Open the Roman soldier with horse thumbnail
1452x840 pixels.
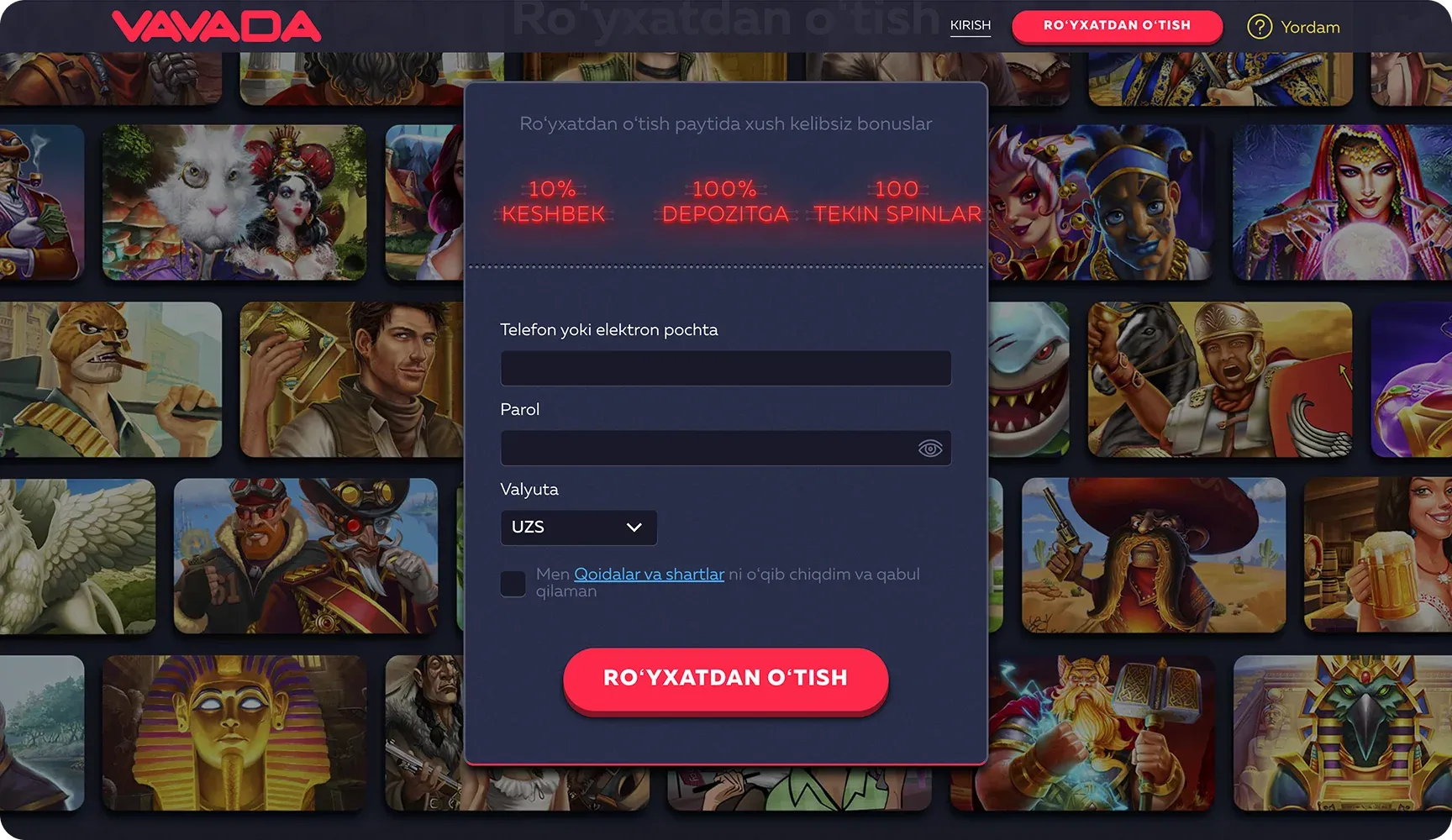click(1220, 380)
